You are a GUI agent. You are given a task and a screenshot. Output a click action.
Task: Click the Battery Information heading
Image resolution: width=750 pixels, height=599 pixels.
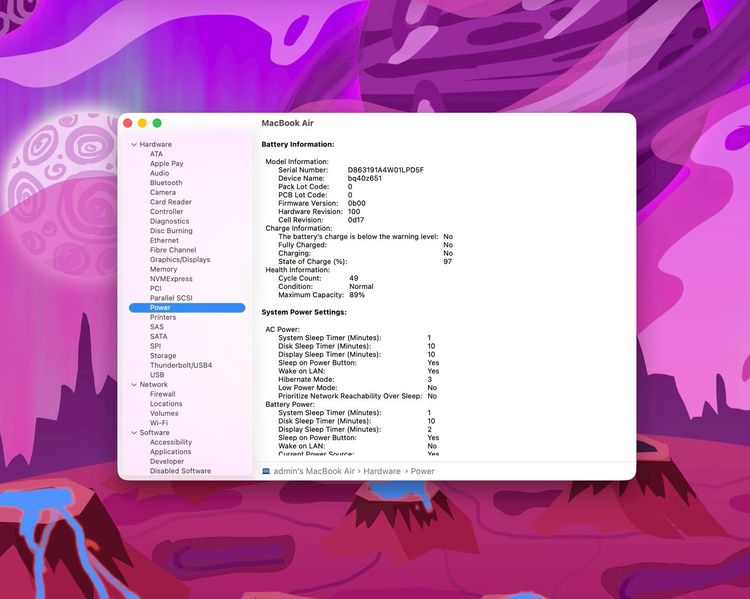point(298,144)
